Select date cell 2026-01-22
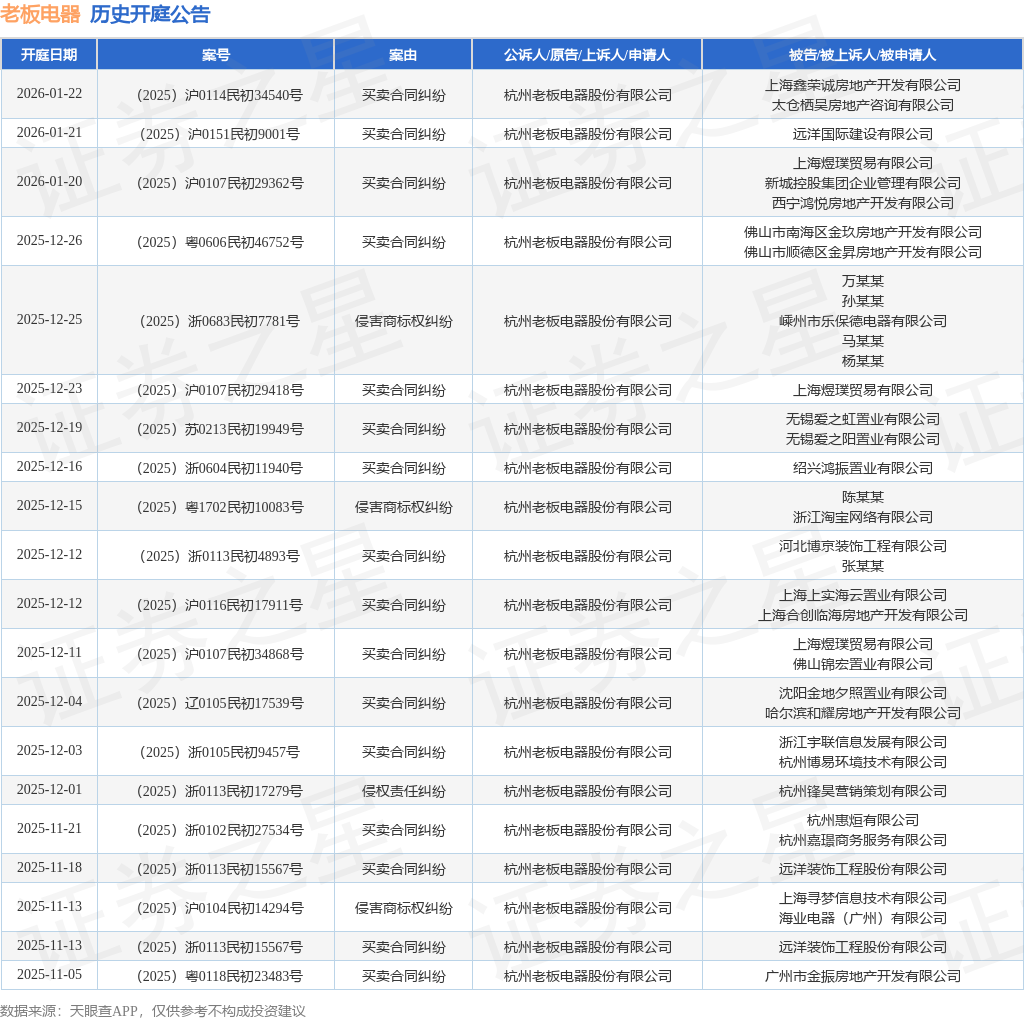This screenshot has height=1020, width=1024. 49,93
